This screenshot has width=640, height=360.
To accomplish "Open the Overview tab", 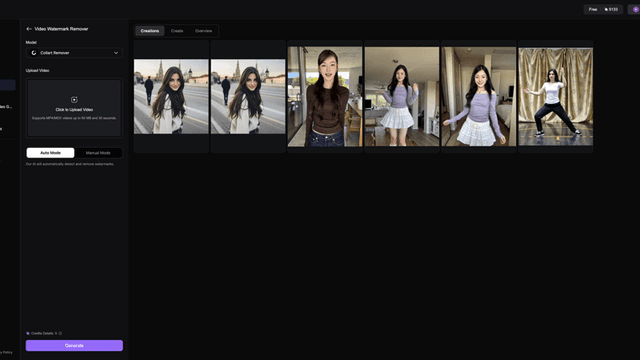I will click(x=203, y=31).
